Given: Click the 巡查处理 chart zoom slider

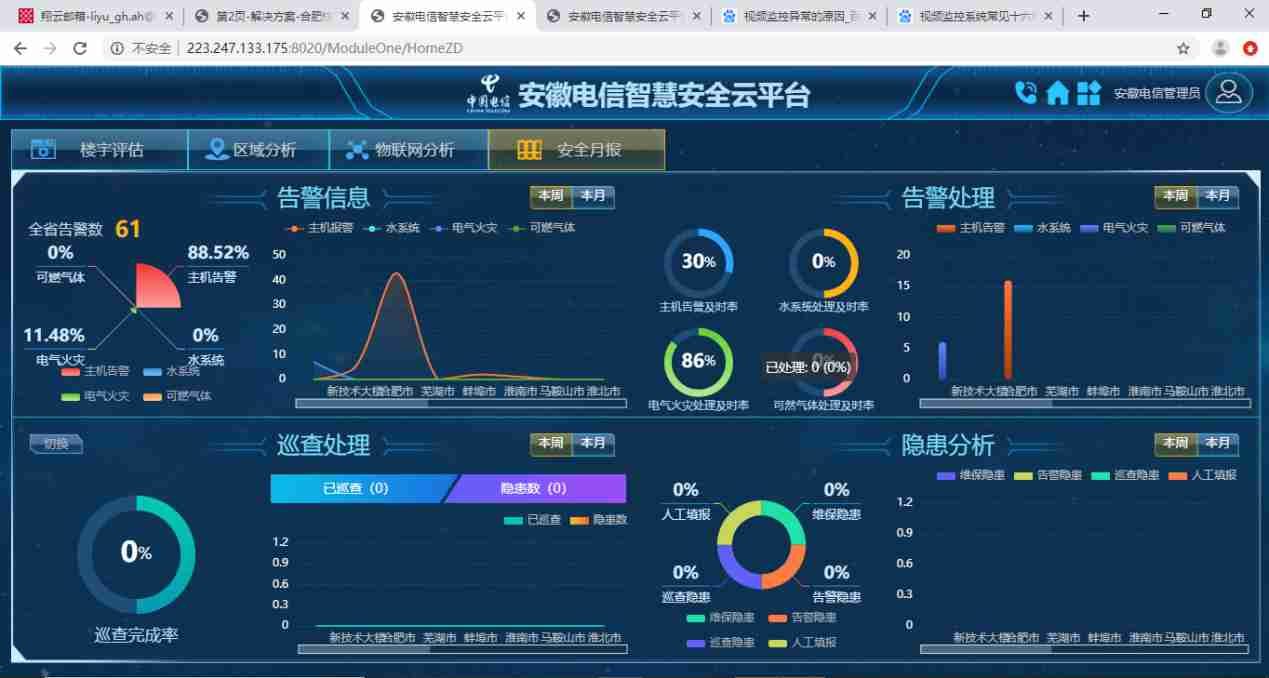Looking at the screenshot, I should click(462, 649).
